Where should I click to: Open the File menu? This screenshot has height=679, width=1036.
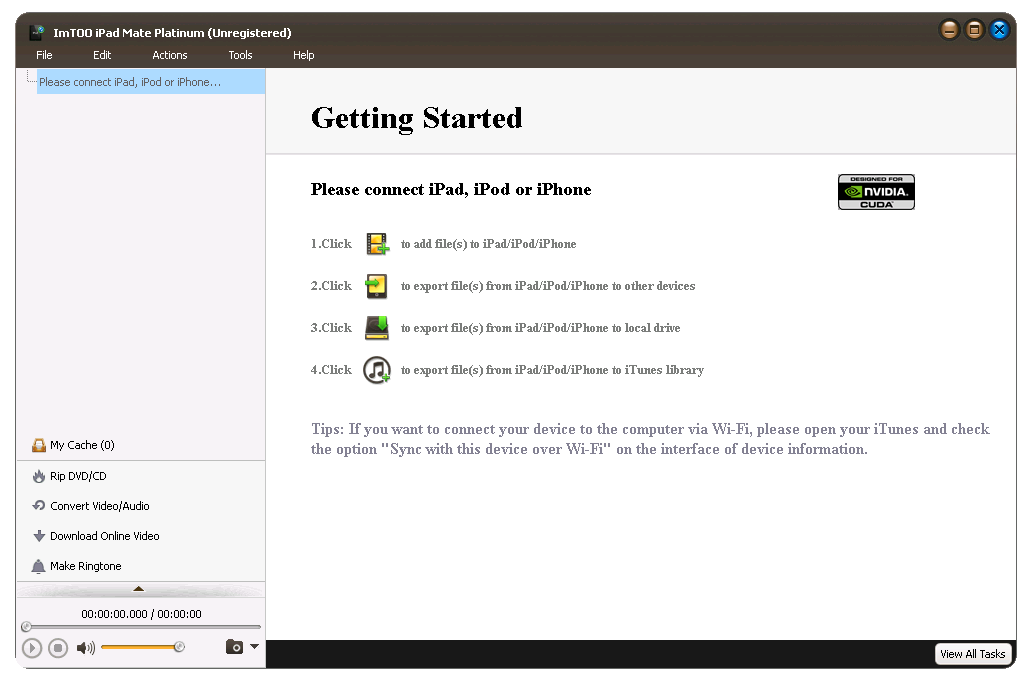coord(44,55)
